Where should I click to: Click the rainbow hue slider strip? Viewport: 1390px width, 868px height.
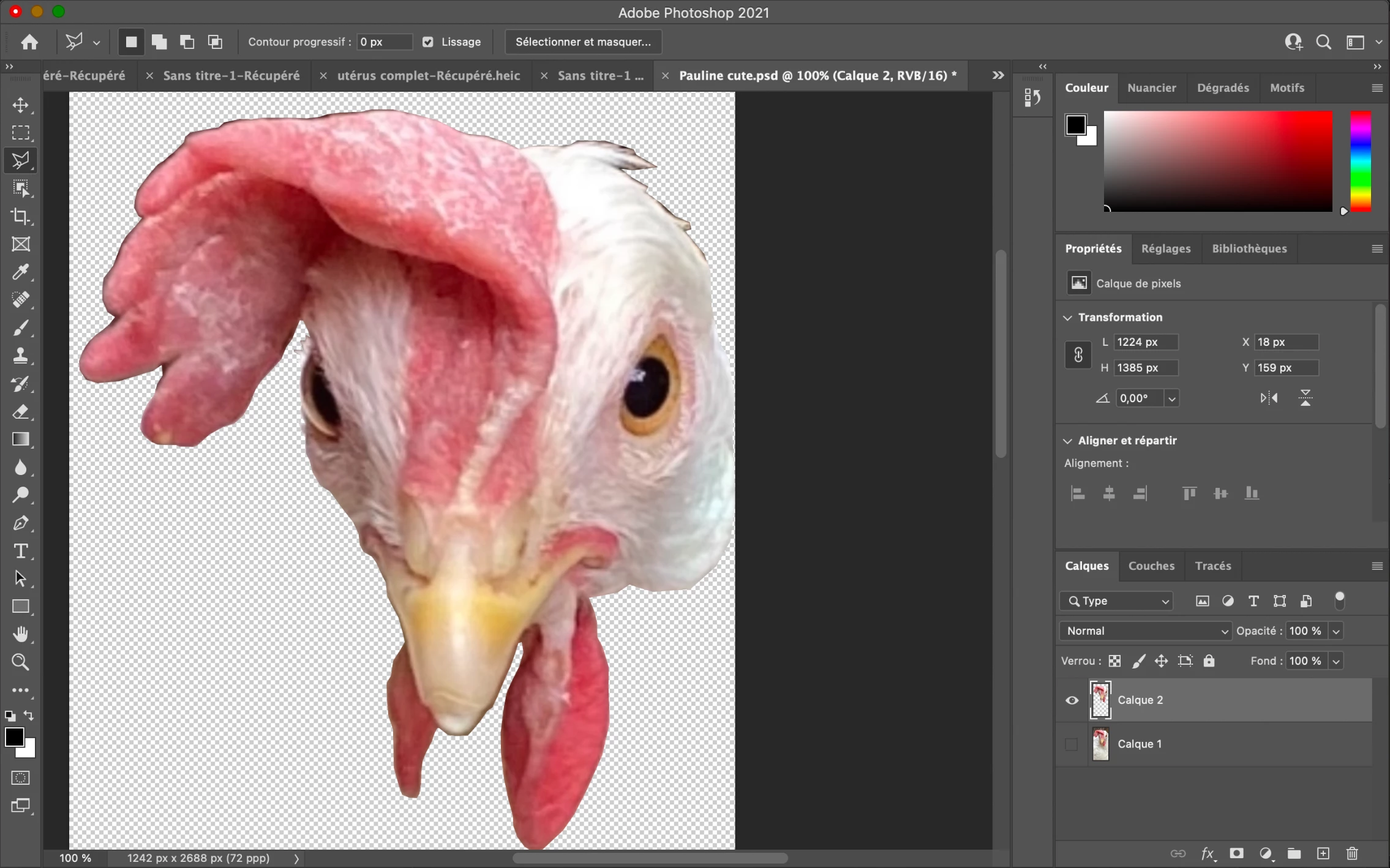[x=1361, y=162]
